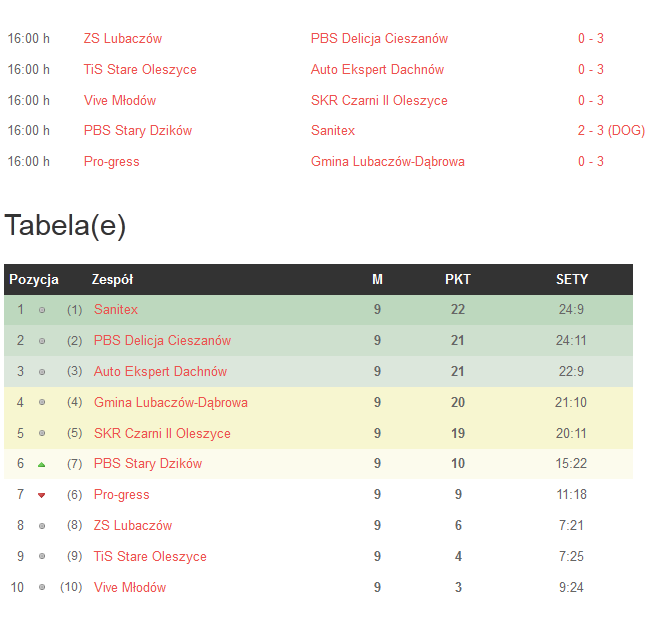Open PBS Delicja Cieszanów in standings table
647x631 pixels.
[162, 341]
